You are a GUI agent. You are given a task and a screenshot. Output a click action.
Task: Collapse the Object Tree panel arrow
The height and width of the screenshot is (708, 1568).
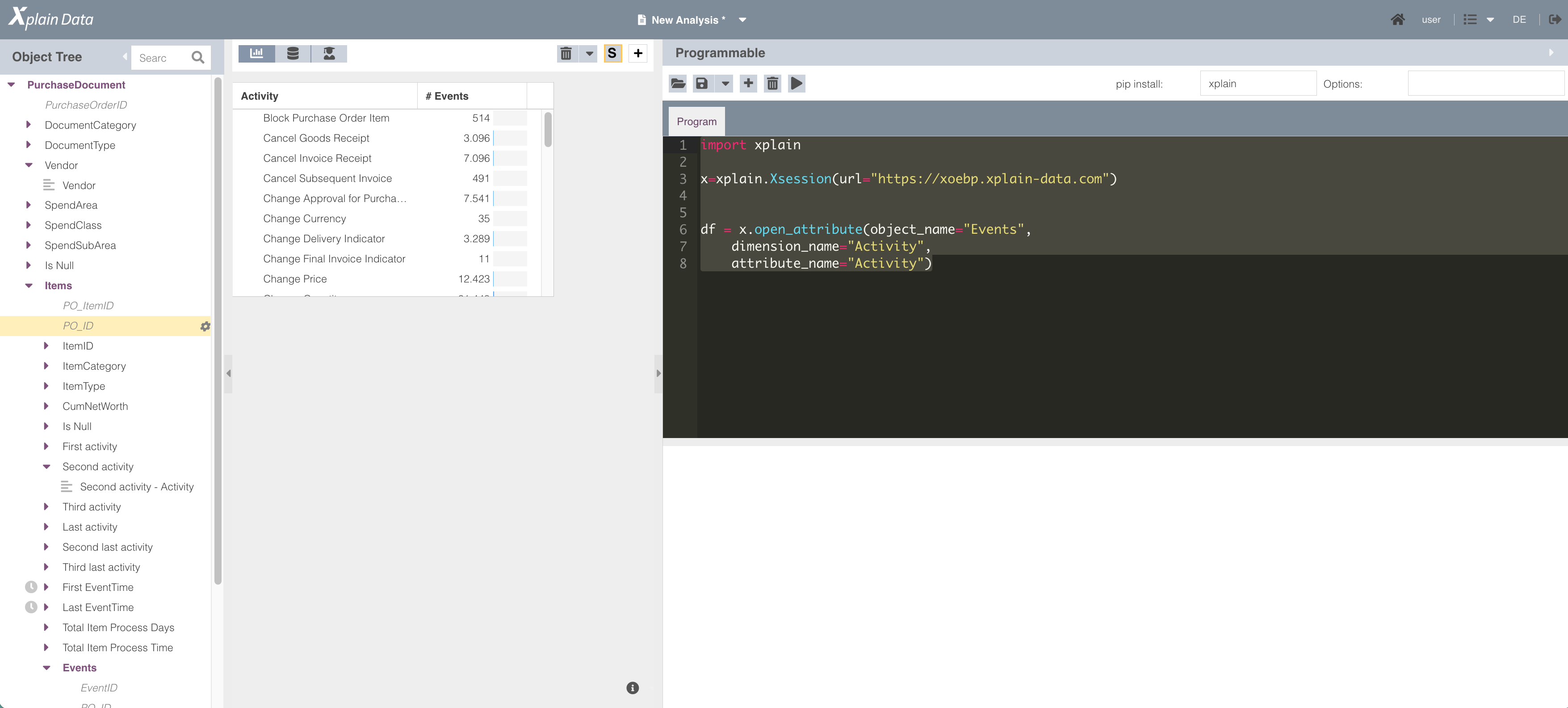tap(124, 57)
